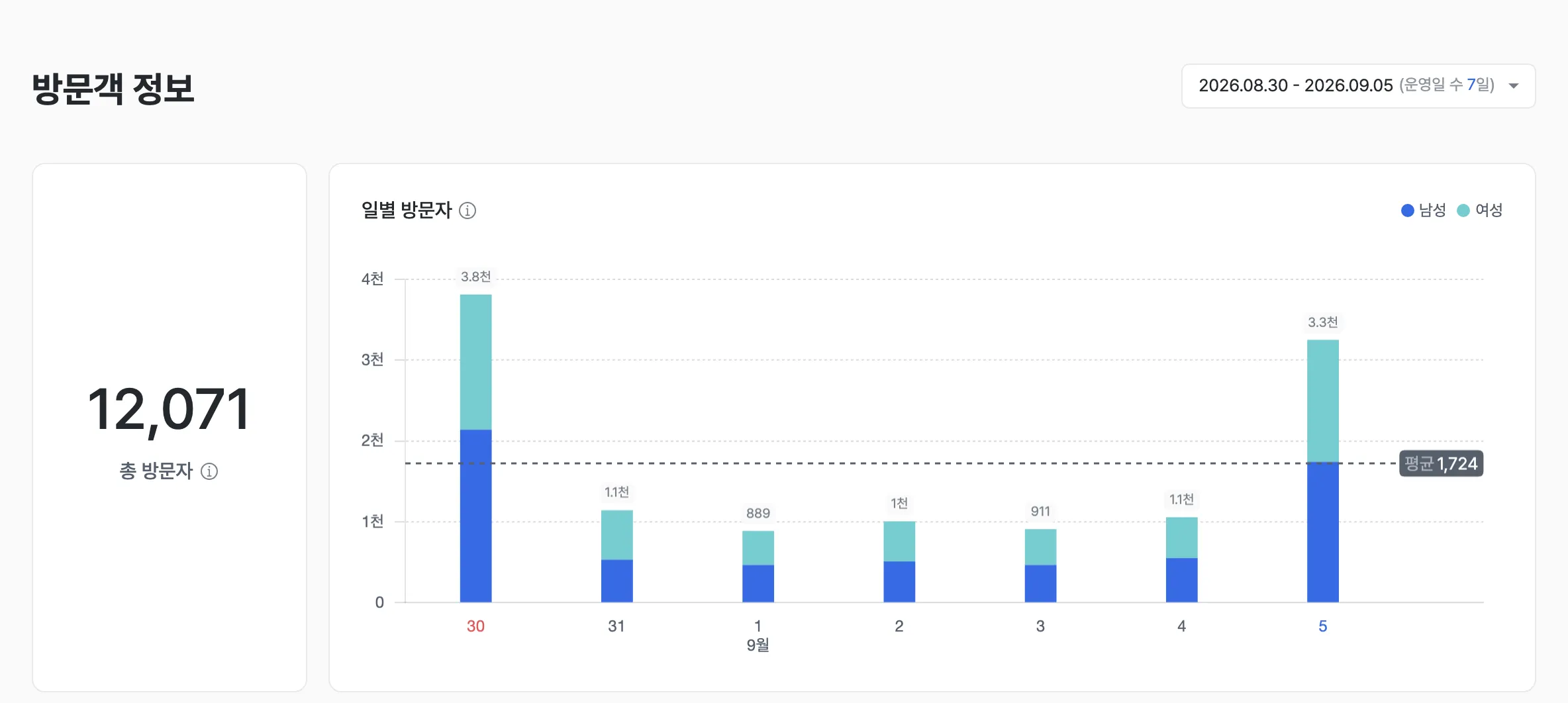Click the 911 bar for day 3
Viewport: 1568px width, 703px height.
1040,565
